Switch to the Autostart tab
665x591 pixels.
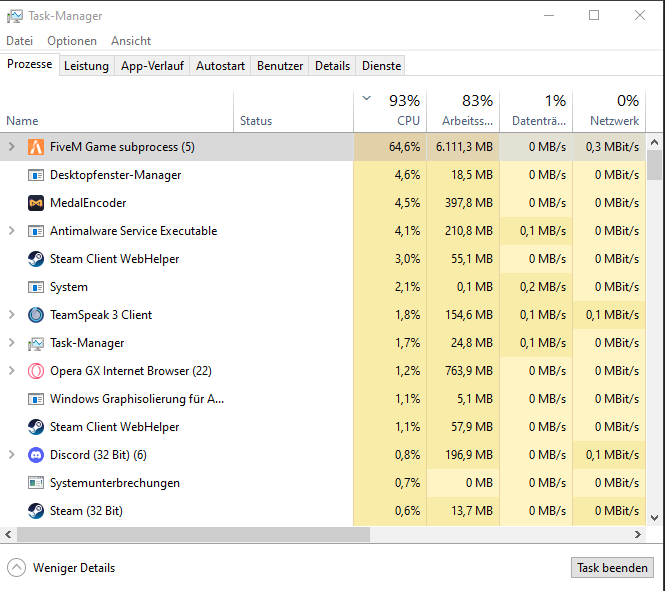(x=221, y=66)
